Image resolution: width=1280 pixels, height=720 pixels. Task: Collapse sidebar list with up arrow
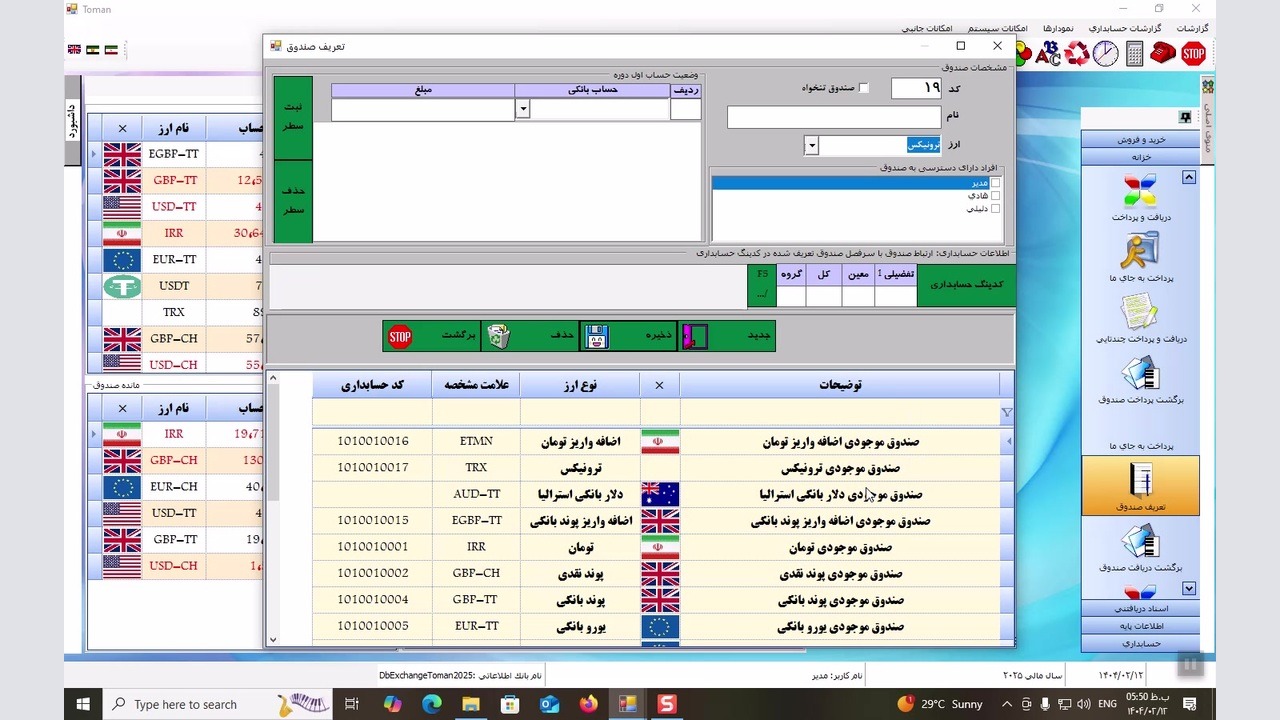coord(1189,177)
